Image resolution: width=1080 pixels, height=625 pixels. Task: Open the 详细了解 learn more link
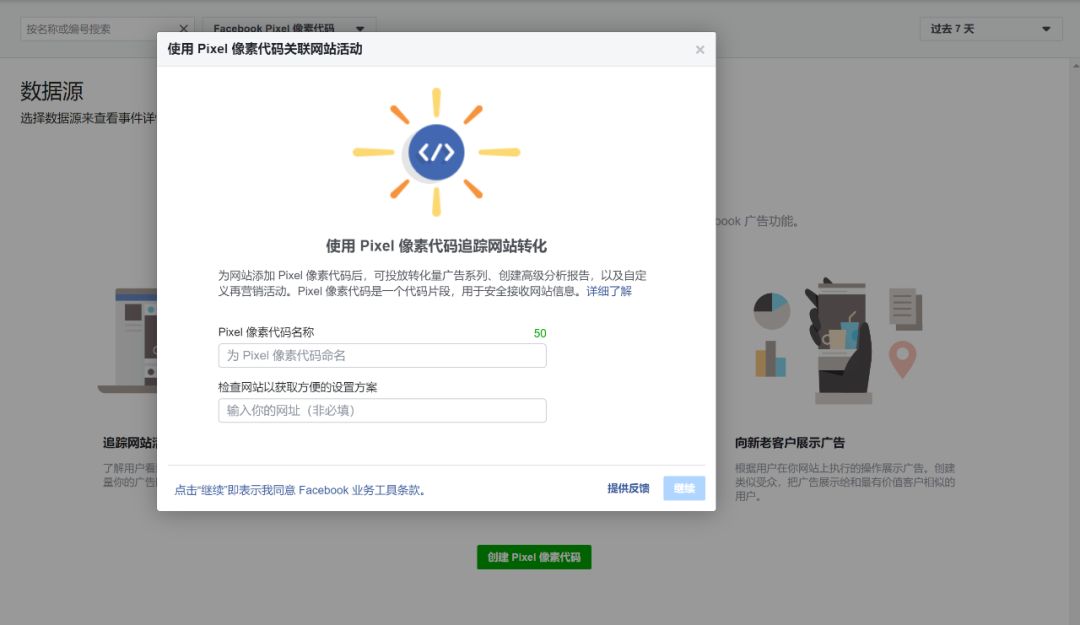pyautogui.click(x=609, y=291)
